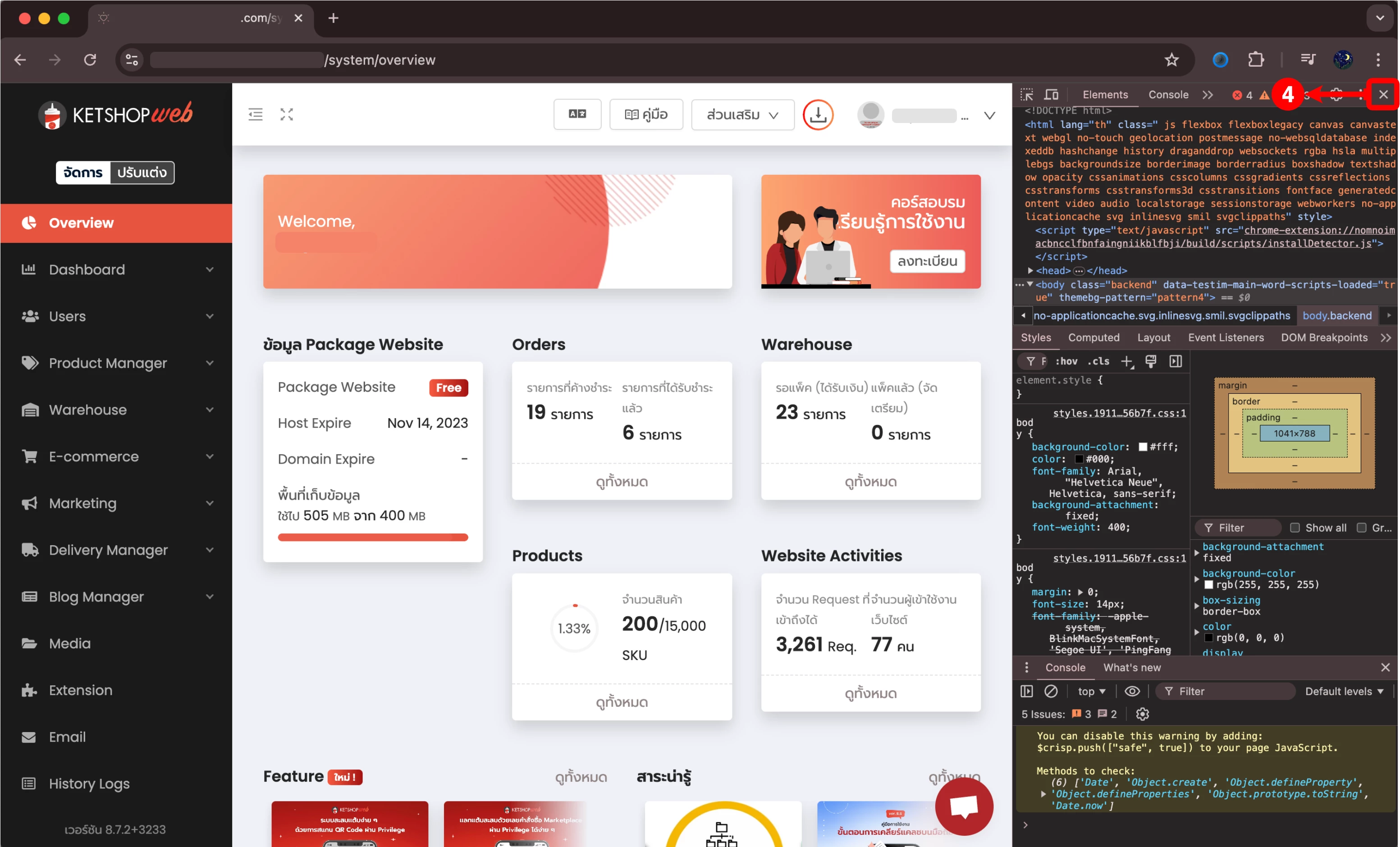Reload the page
Image resolution: width=1400 pixels, height=847 pixels.
90,59
